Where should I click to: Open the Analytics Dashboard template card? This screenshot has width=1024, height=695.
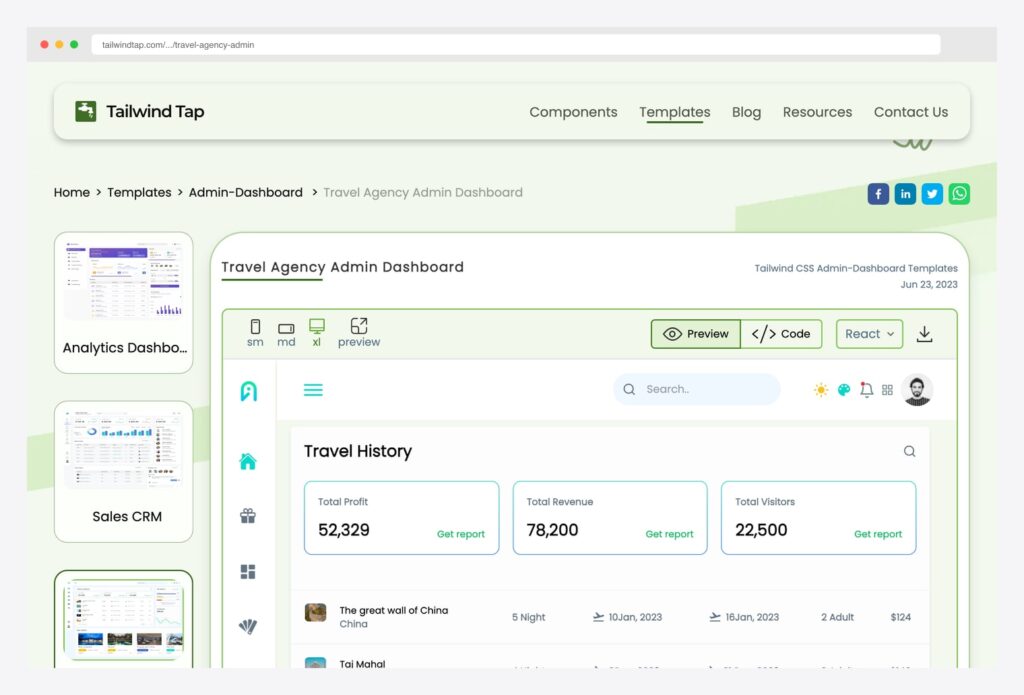click(124, 302)
